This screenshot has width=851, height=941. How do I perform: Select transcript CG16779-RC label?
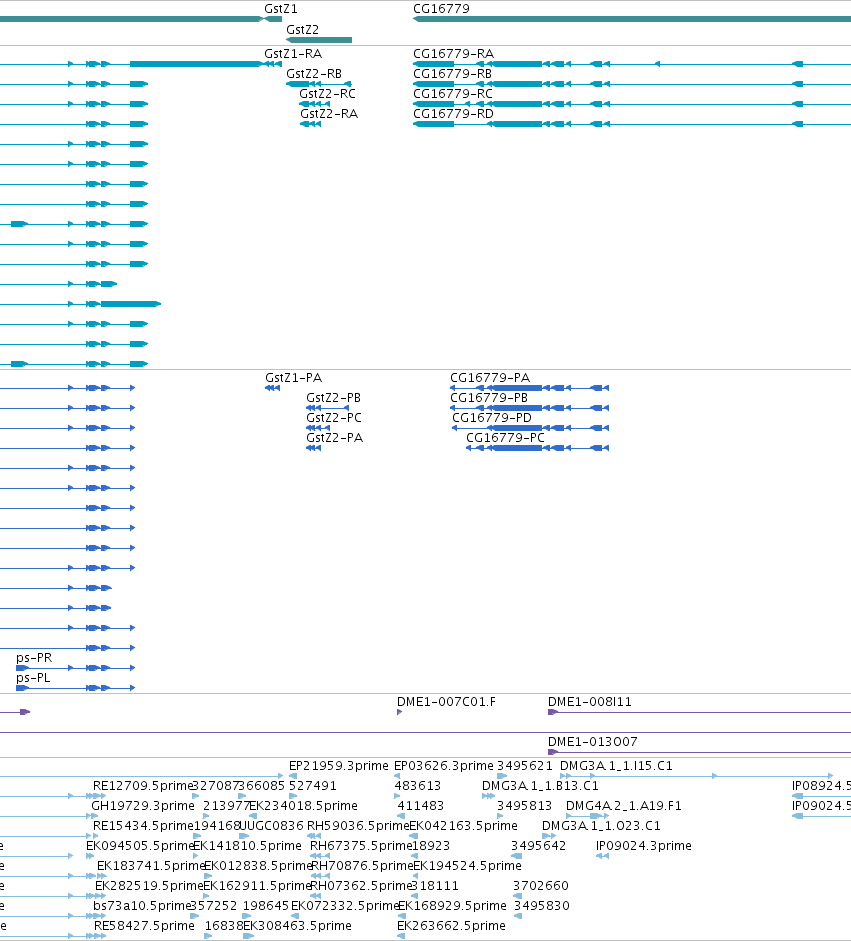453,94
